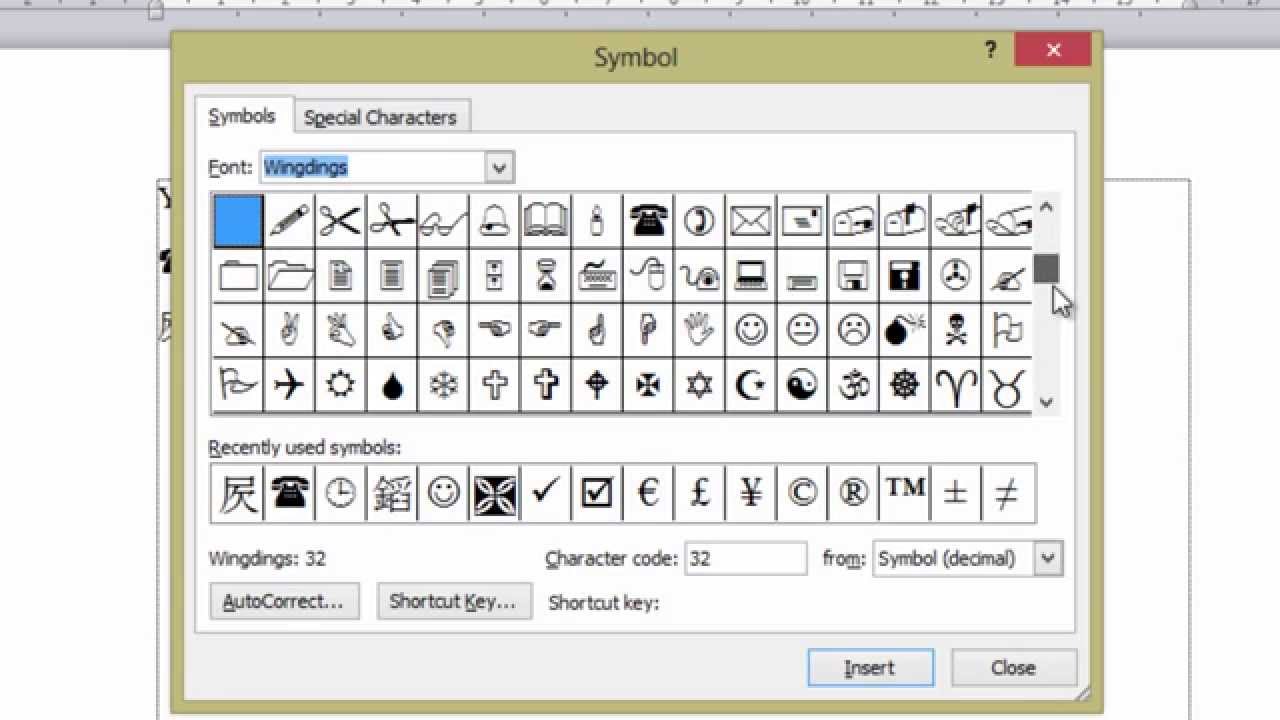Image resolution: width=1280 pixels, height=720 pixels.
Task: Open the Symbols tab
Action: [x=242, y=116]
